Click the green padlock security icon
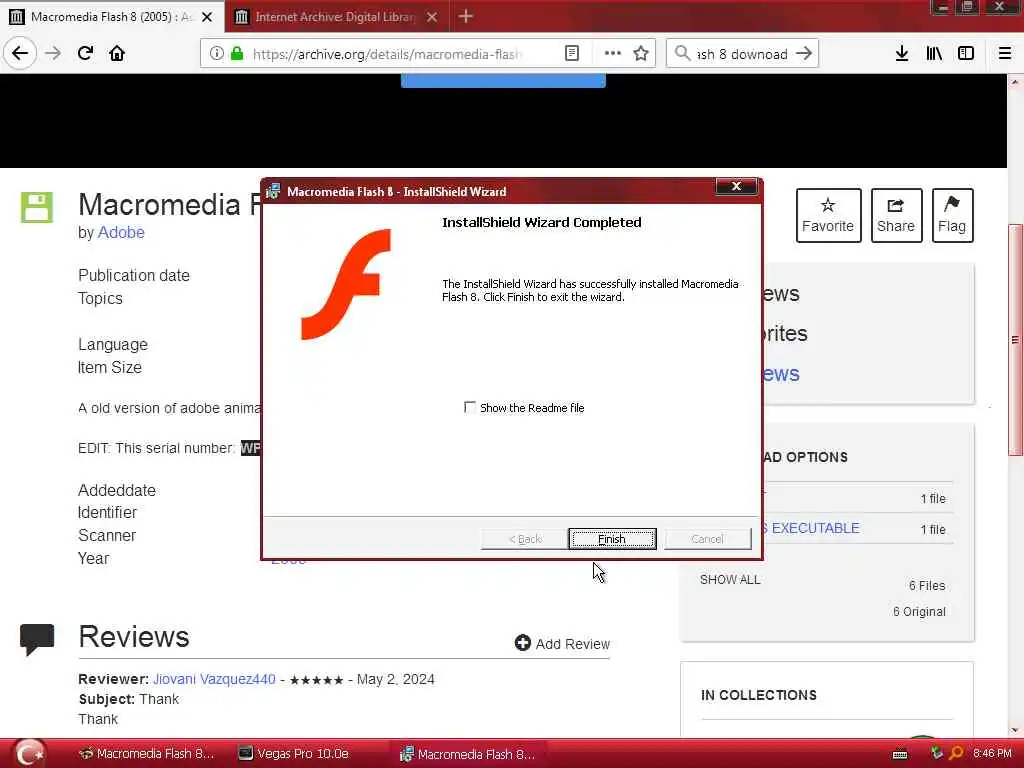The width and height of the screenshot is (1024, 768). (237, 54)
